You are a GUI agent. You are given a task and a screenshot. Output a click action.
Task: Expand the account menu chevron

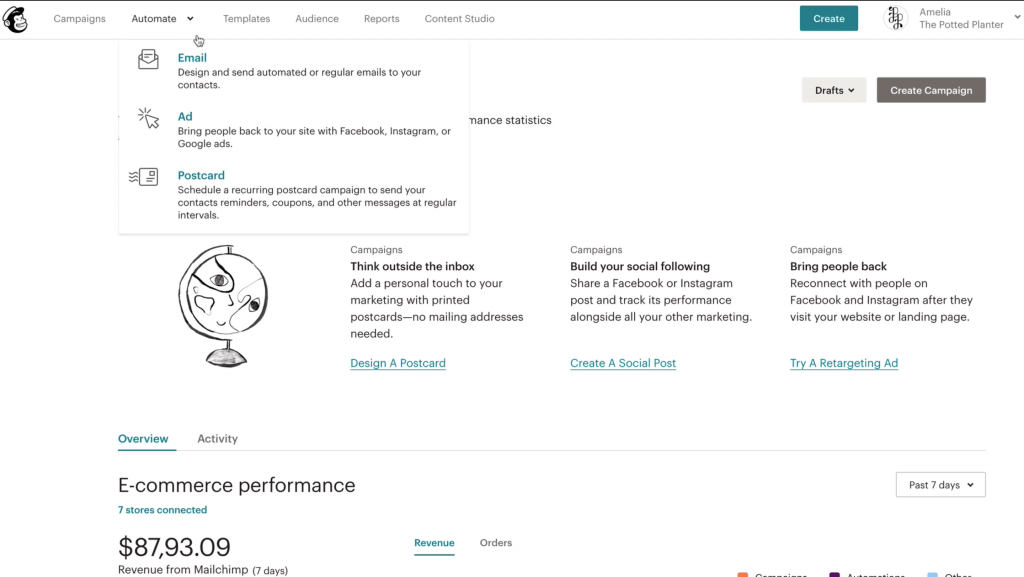pos(1017,18)
